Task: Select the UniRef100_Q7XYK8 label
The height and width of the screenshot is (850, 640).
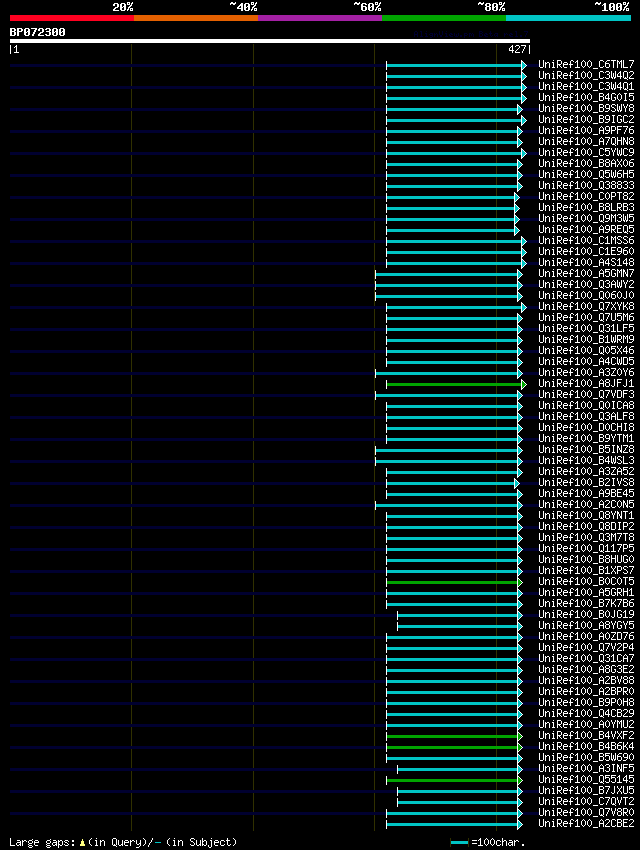Action: 586,306
